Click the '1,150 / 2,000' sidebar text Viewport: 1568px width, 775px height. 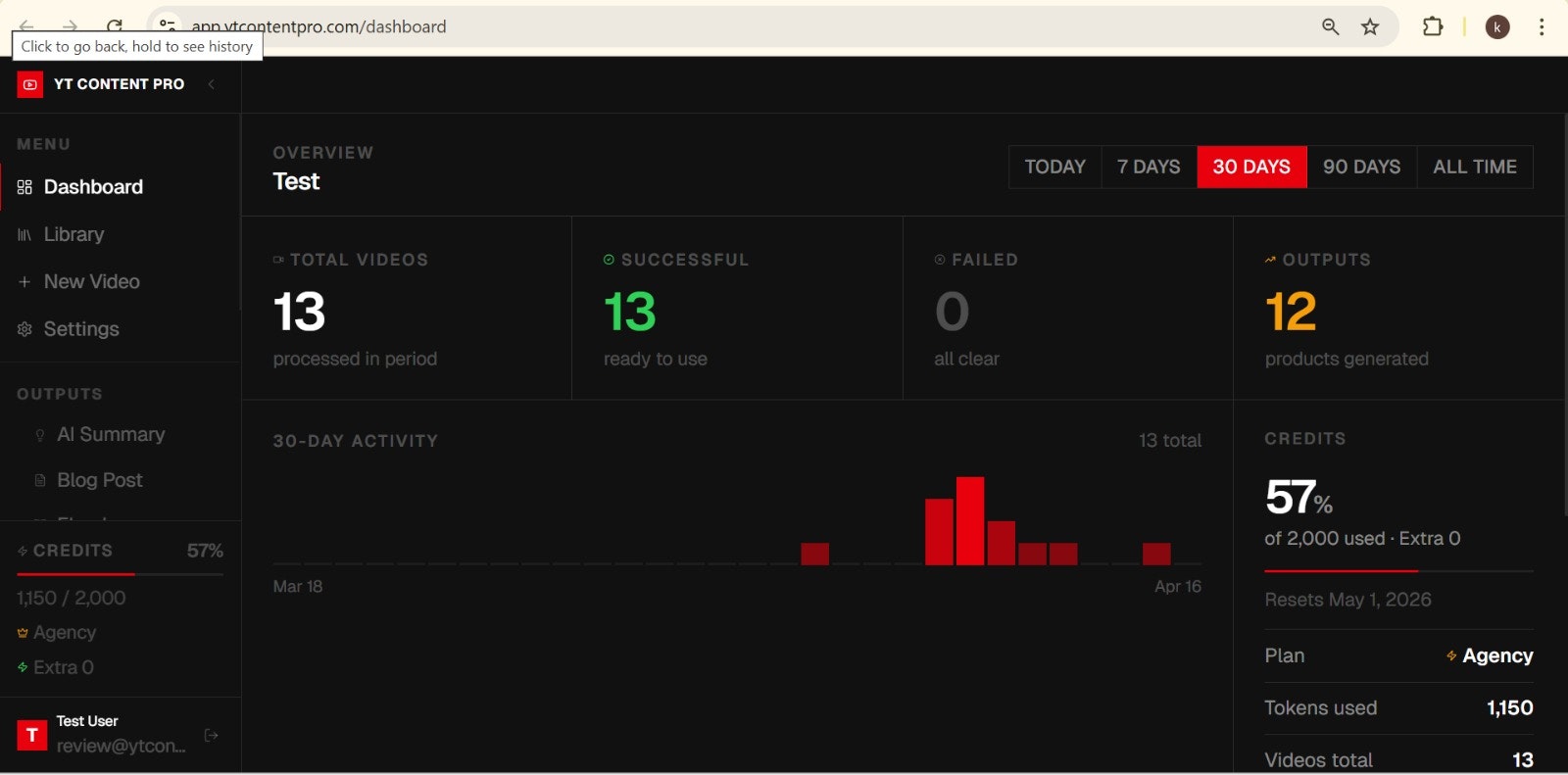coord(72,598)
